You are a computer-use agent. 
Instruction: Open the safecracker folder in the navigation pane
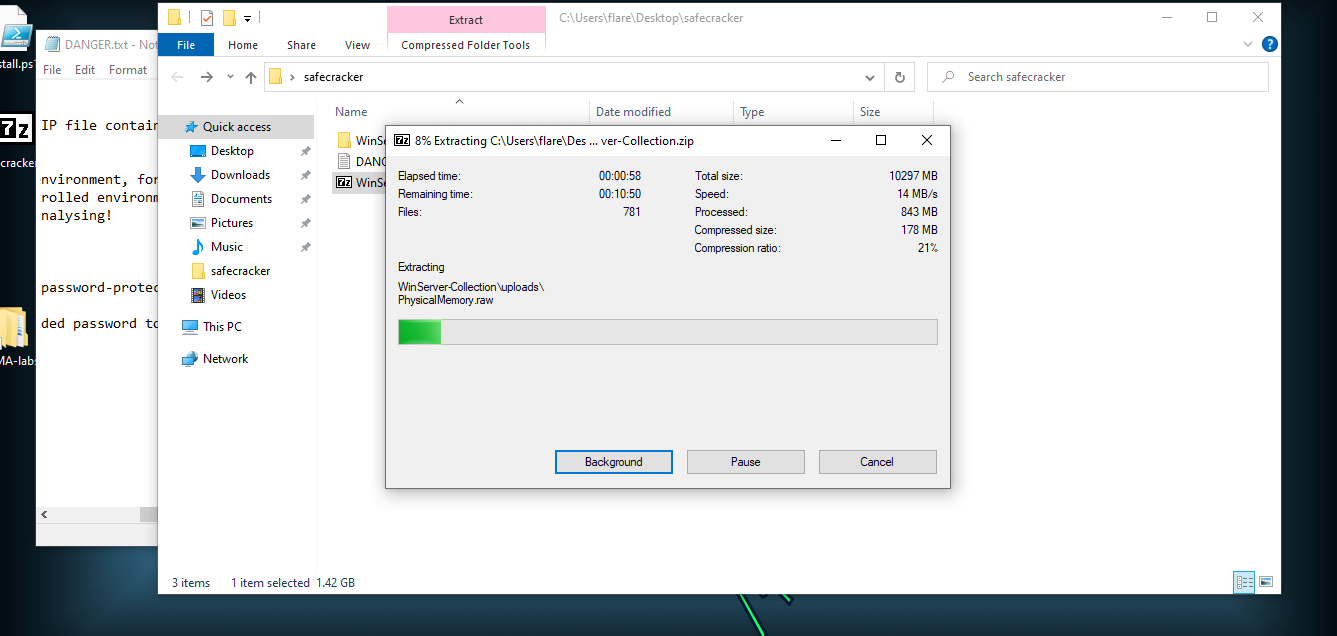pyautogui.click(x=240, y=271)
